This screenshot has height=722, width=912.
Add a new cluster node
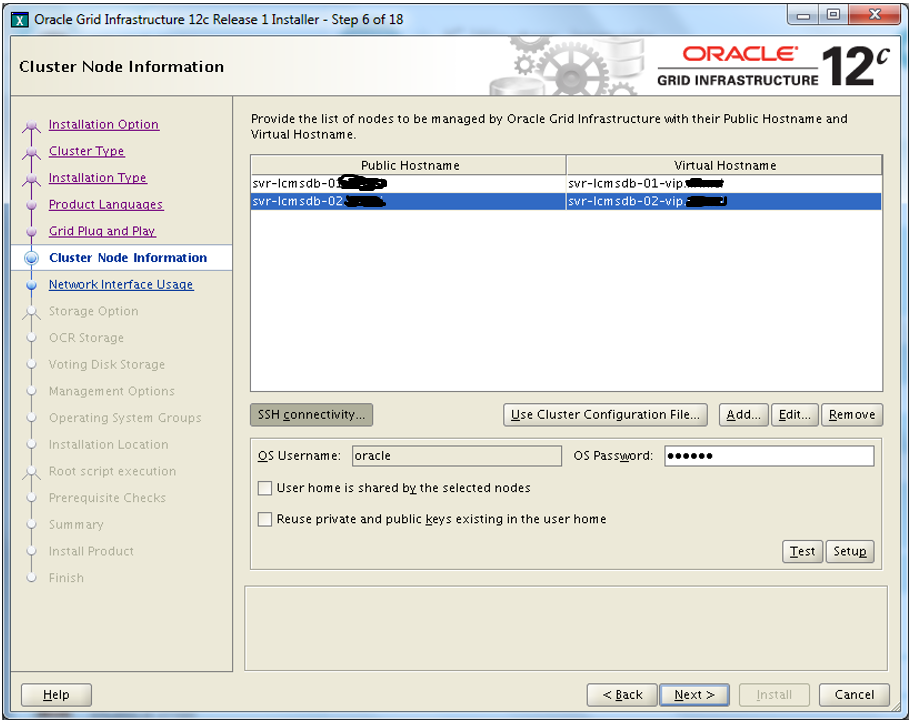(x=743, y=415)
